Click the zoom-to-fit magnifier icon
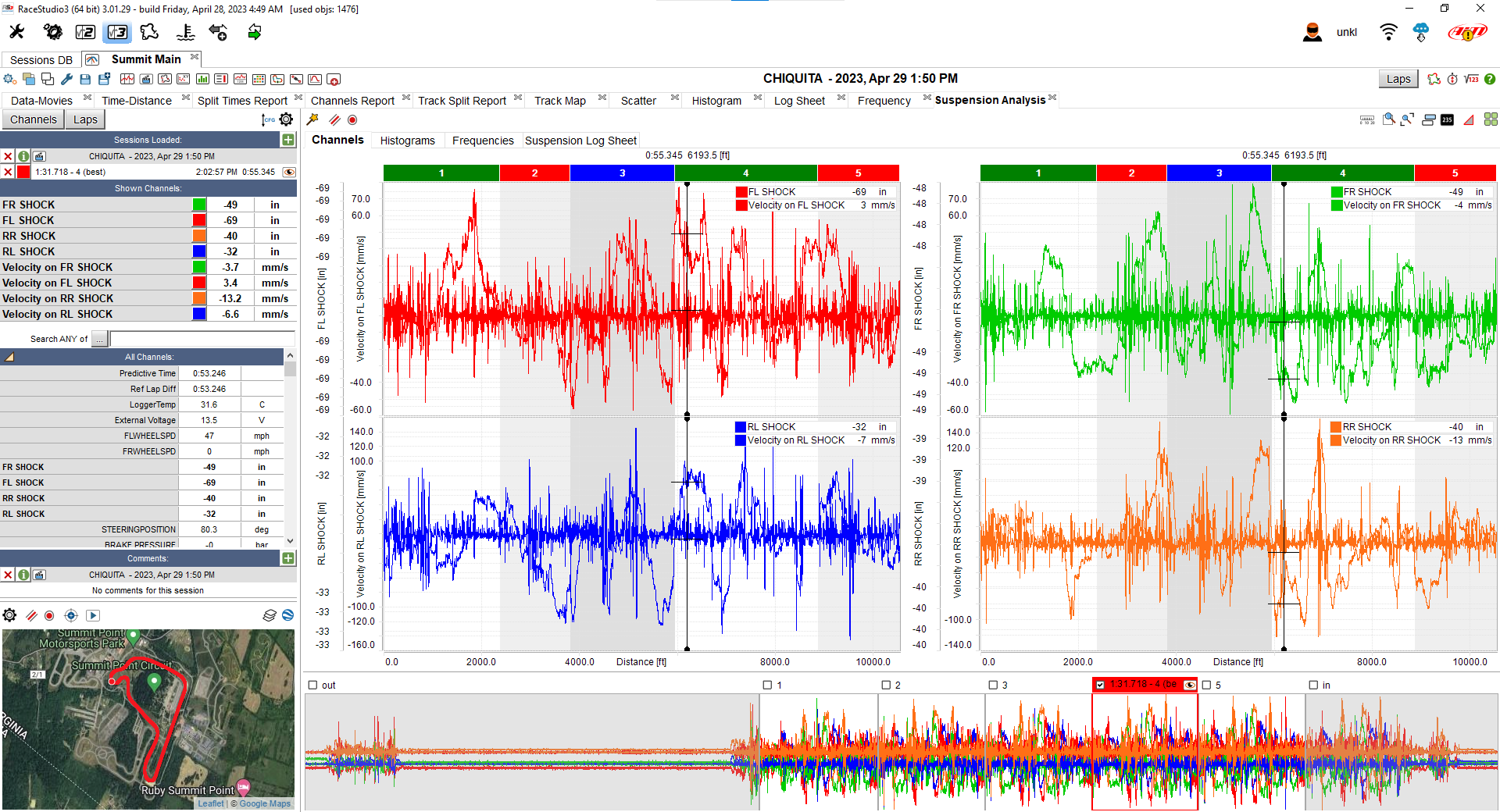Viewport: 1500px width, 812px height. (1408, 119)
